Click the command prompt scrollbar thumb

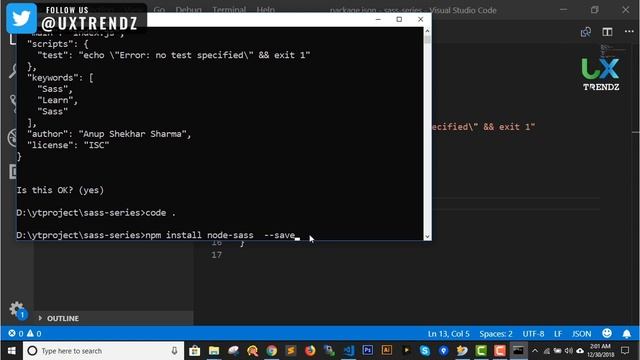[427, 40]
